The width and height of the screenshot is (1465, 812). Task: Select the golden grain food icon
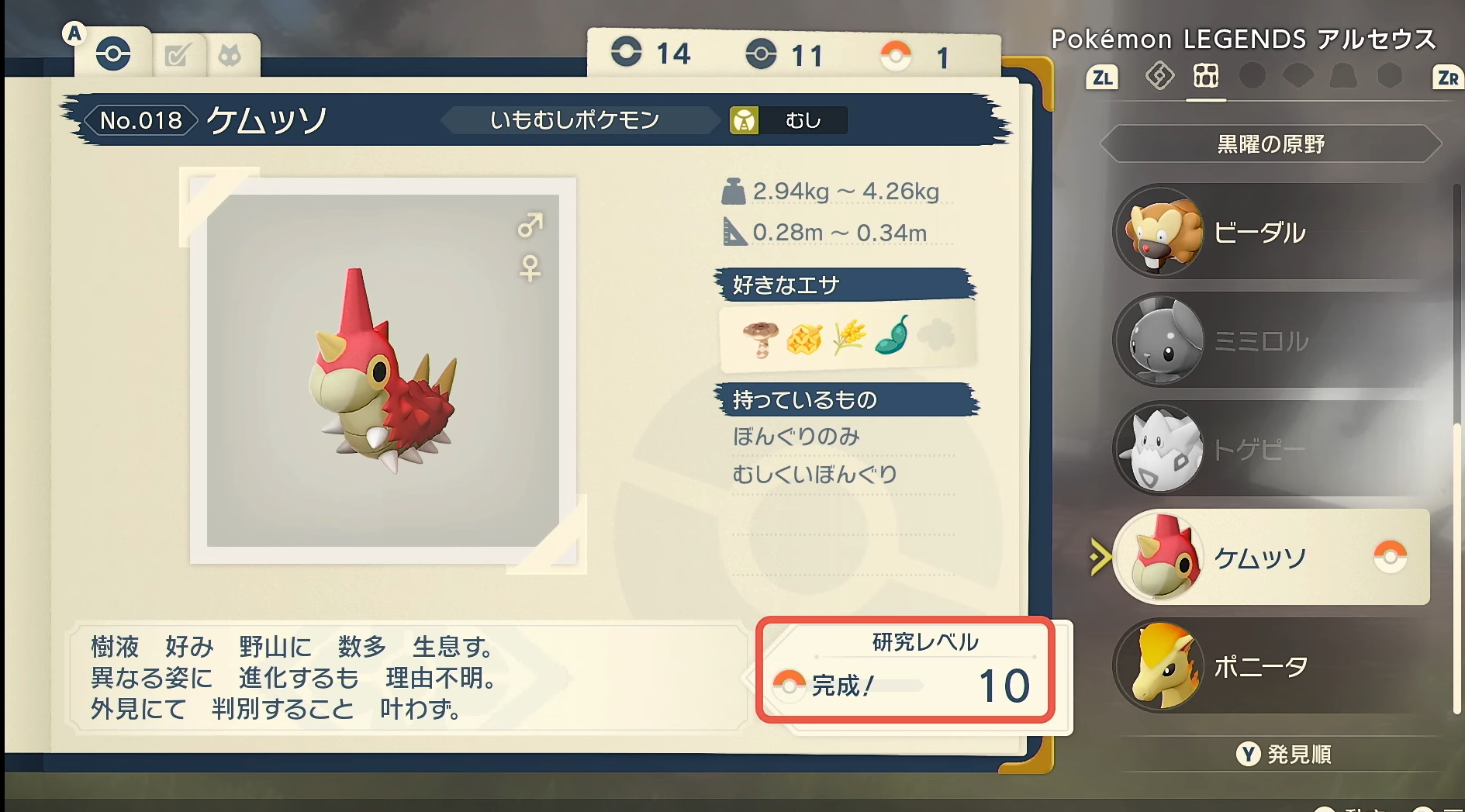[x=848, y=337]
